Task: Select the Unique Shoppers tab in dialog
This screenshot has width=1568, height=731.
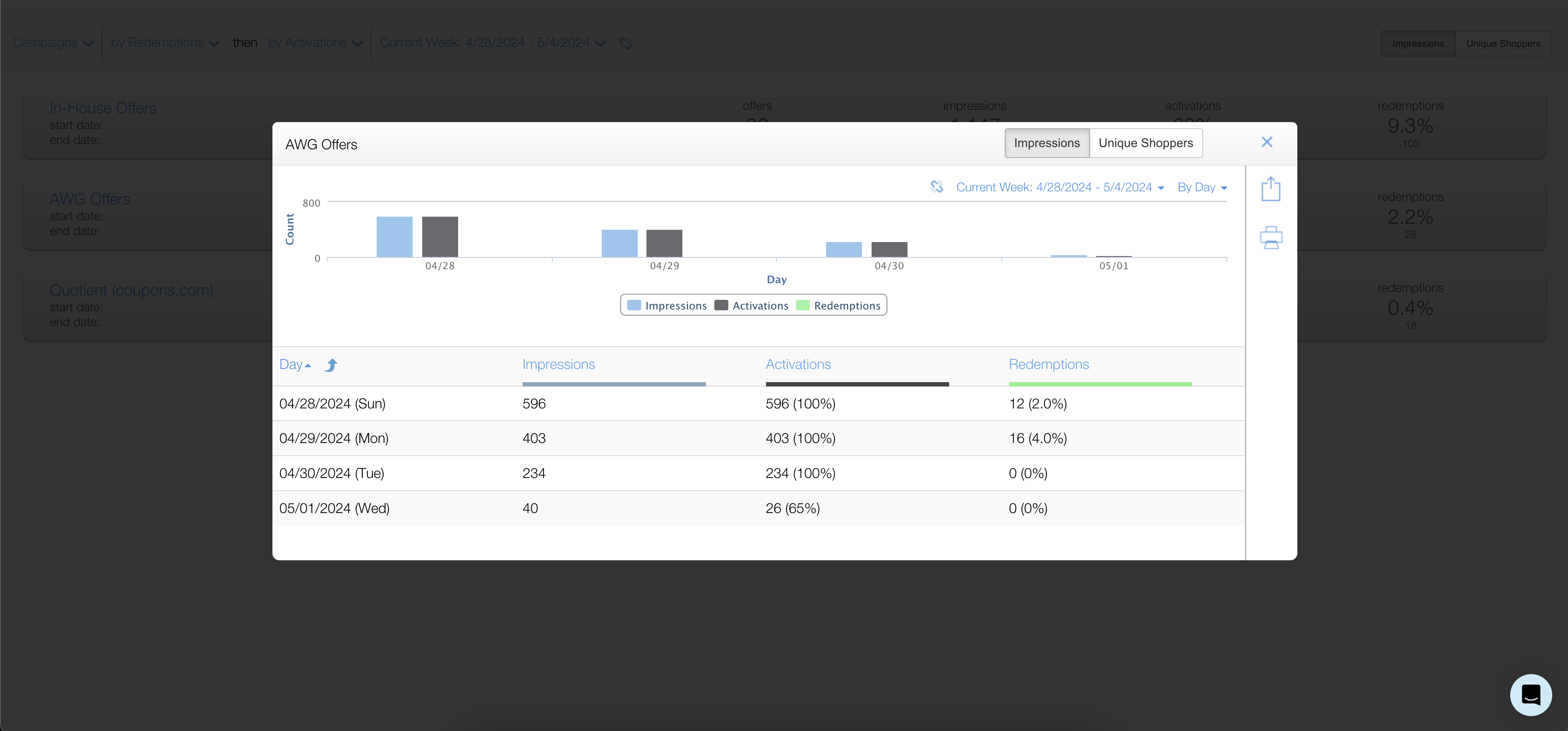Action: [x=1145, y=143]
